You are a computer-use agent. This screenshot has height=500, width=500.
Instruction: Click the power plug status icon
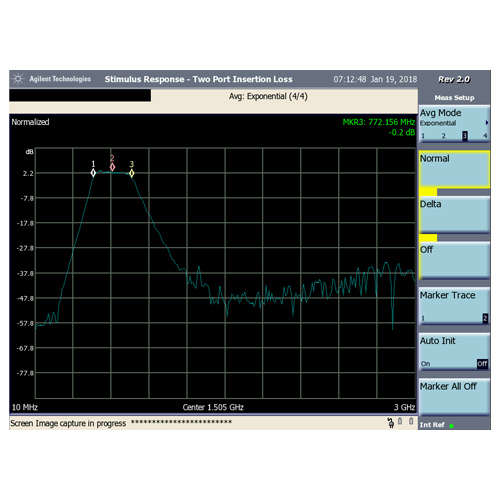tap(391, 422)
